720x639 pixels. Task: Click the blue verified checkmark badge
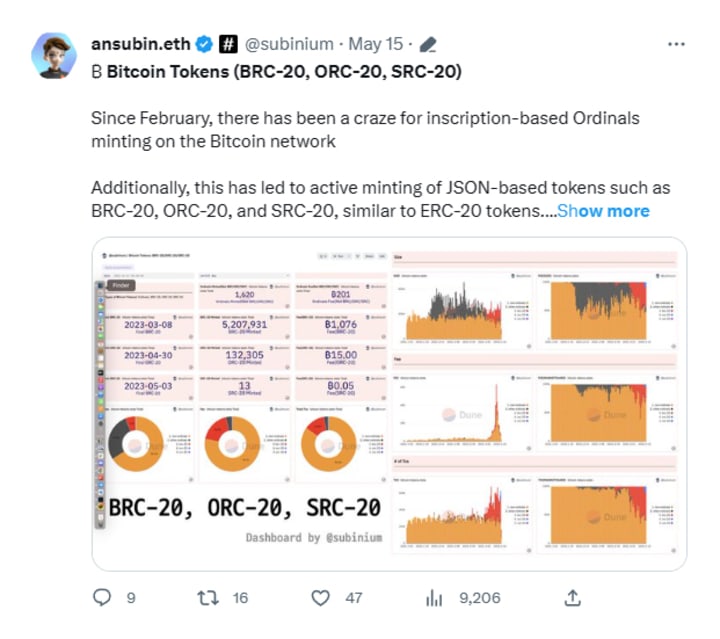[x=204, y=44]
